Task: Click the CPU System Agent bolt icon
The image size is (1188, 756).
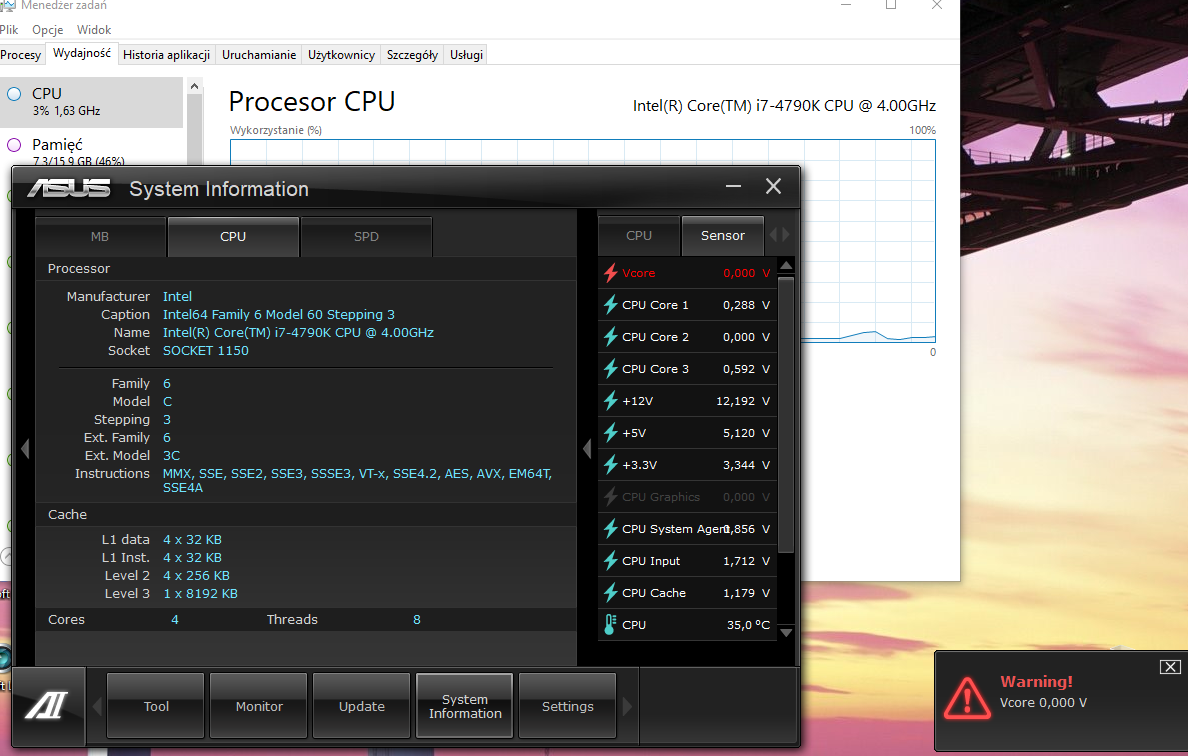Action: pyautogui.click(x=611, y=529)
